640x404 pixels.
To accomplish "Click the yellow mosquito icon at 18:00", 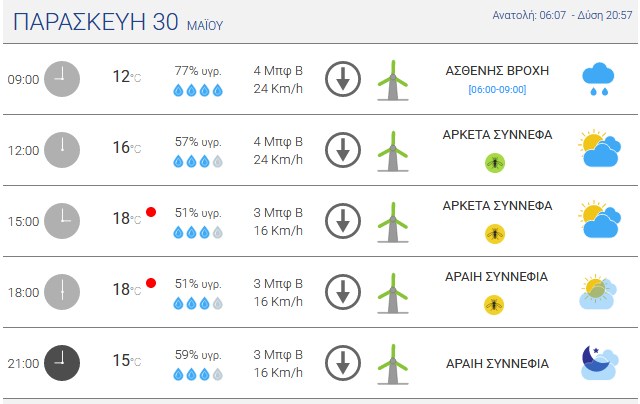I will [494, 305].
